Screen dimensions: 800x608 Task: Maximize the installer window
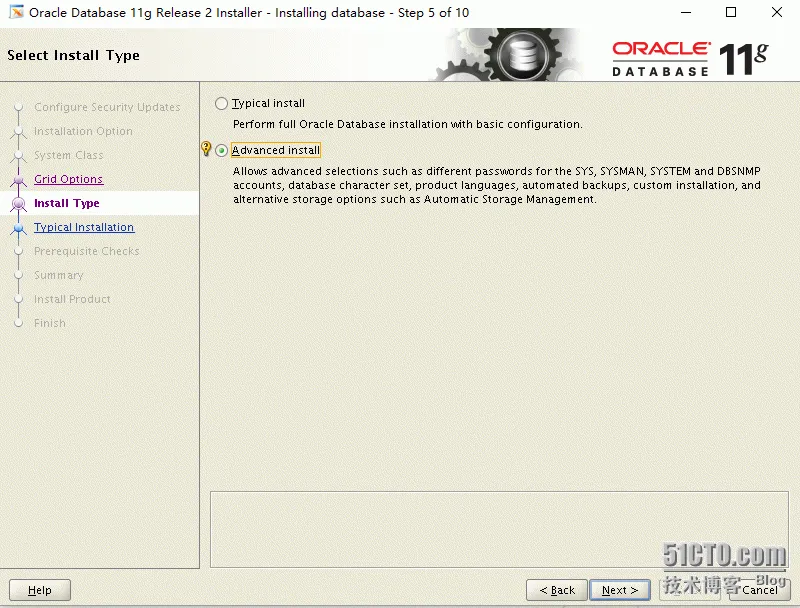[x=731, y=12]
